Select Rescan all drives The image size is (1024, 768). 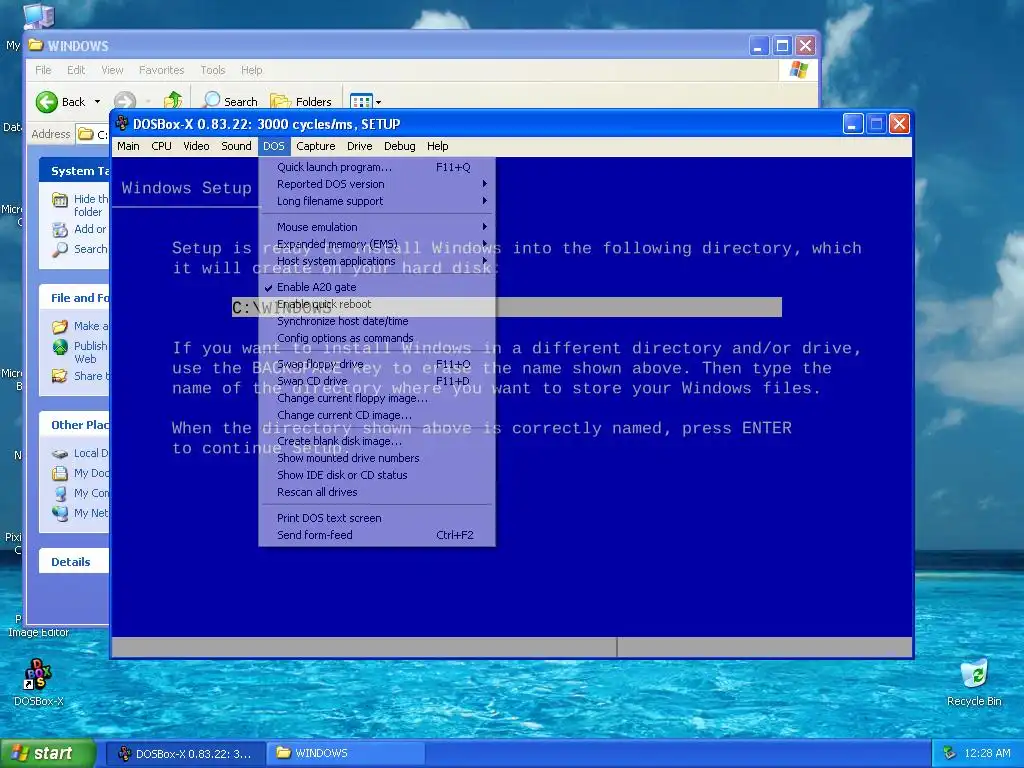(377, 492)
